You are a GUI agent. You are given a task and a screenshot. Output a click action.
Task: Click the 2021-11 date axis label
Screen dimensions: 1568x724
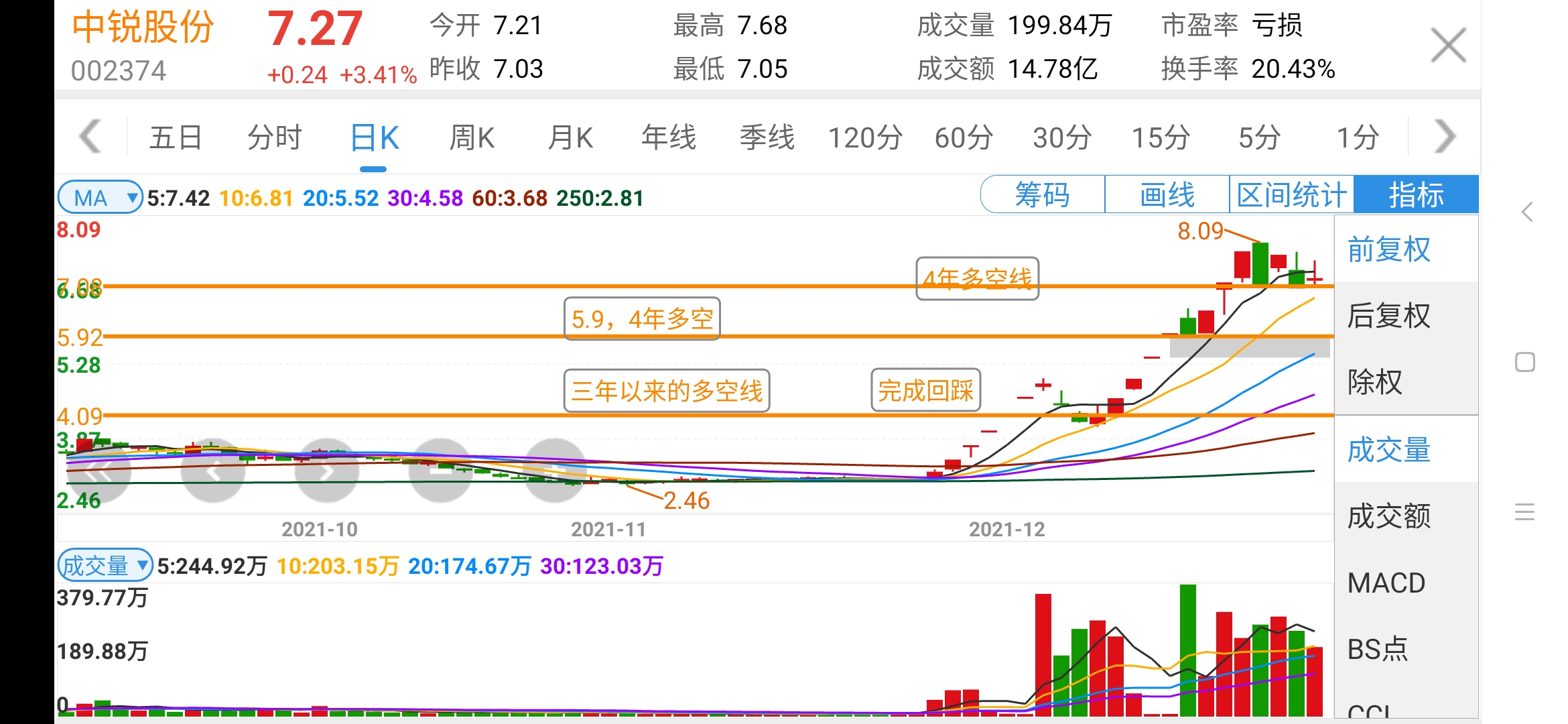[608, 530]
